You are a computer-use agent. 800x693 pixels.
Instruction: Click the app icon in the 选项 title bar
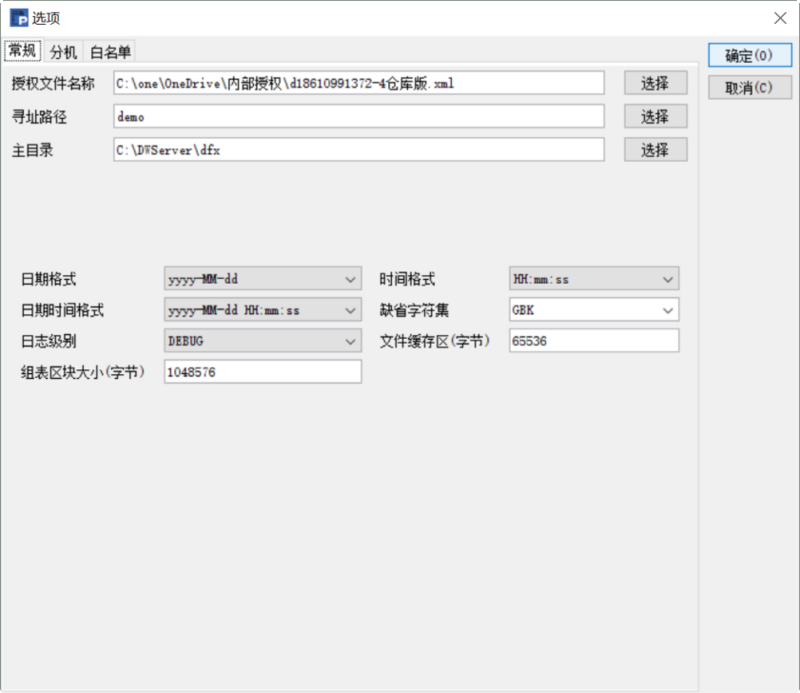coord(19,18)
